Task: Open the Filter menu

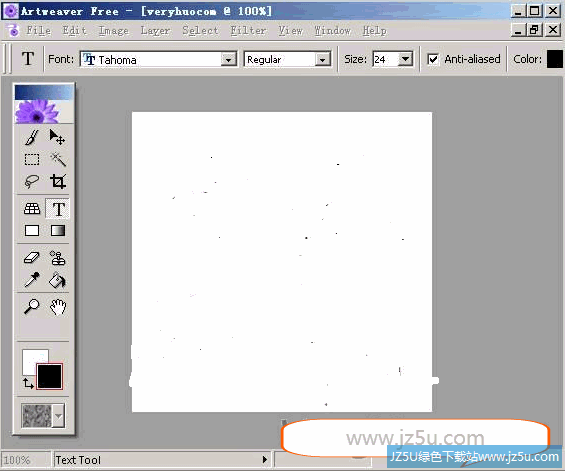Action: [x=248, y=31]
